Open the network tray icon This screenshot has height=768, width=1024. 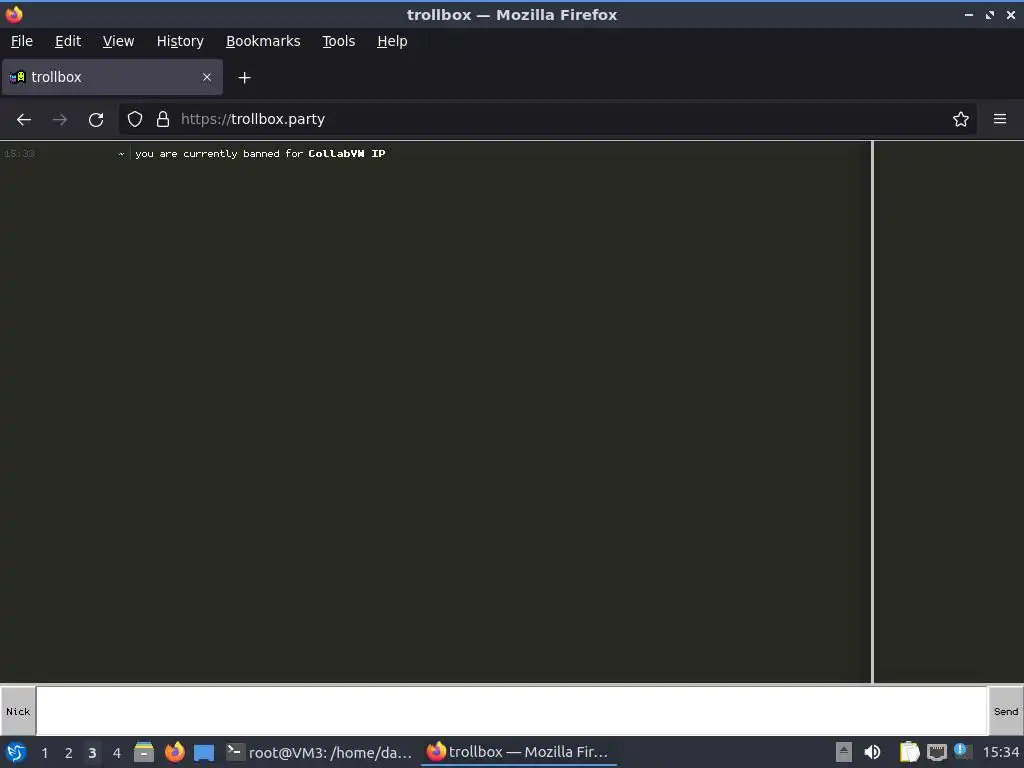(x=936, y=752)
